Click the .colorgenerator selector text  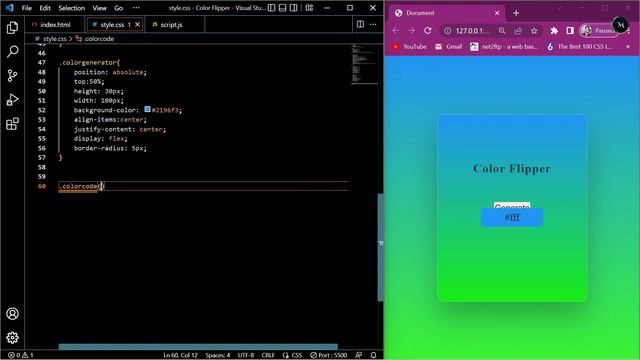click(x=89, y=62)
